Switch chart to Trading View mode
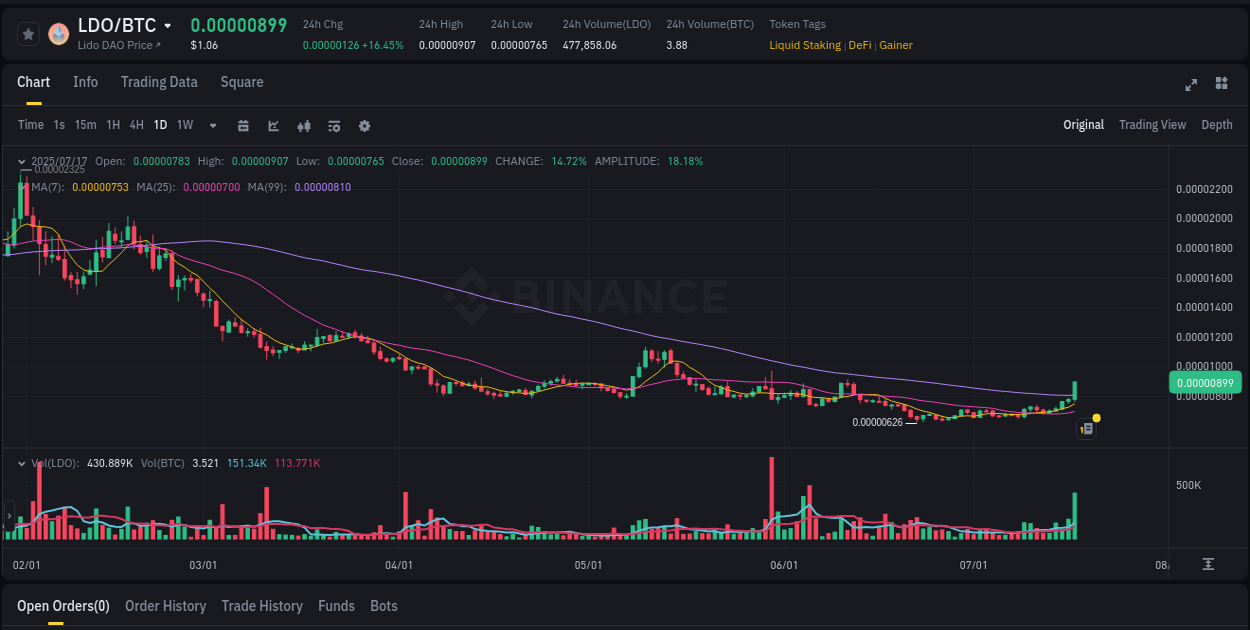 coord(1152,125)
